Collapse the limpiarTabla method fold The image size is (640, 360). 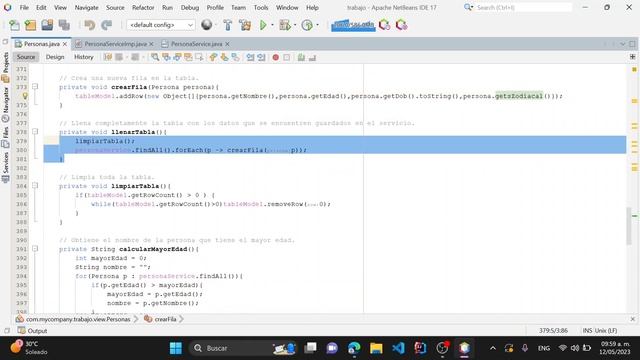coord(35,185)
